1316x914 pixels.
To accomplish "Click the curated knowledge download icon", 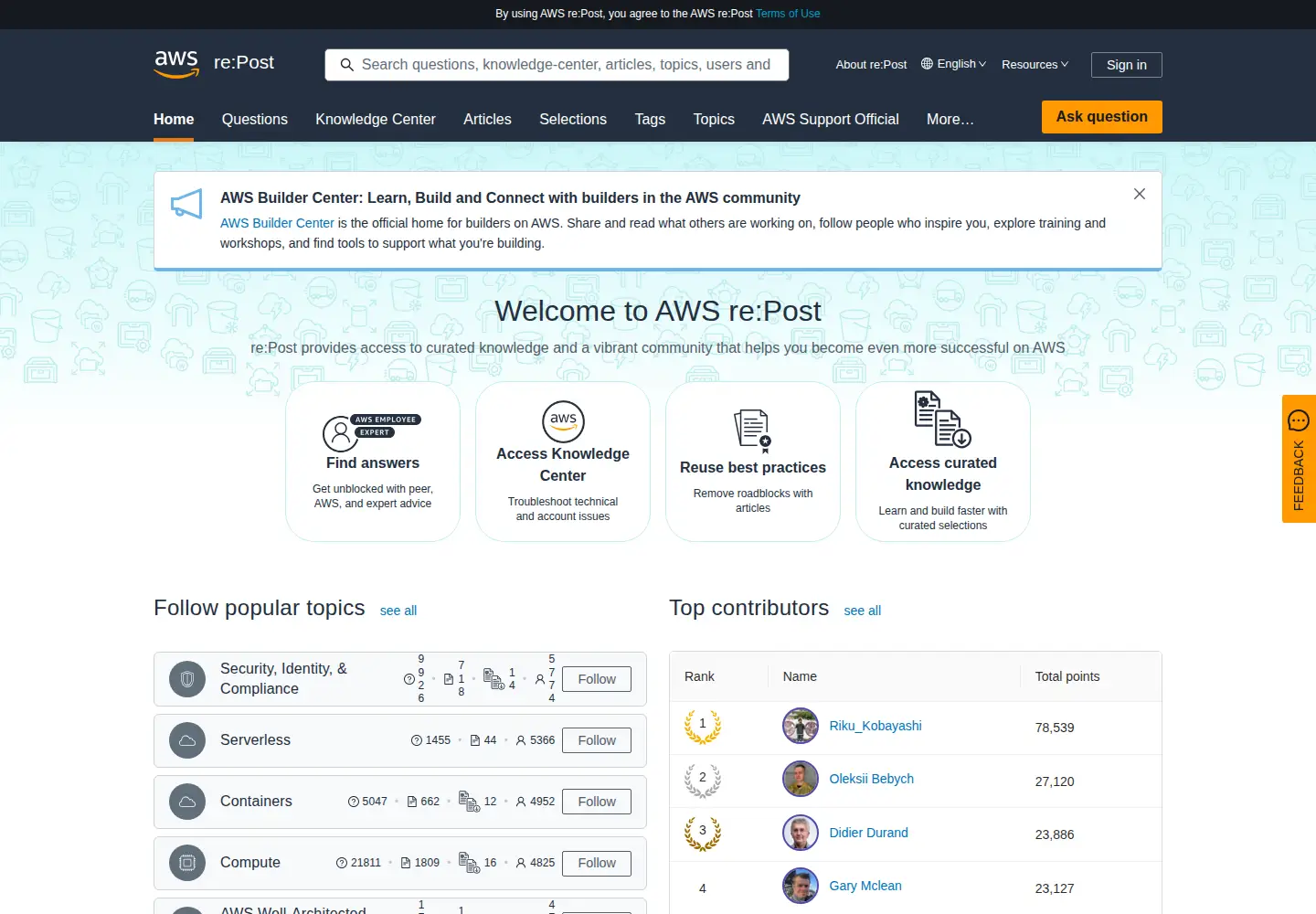I will [x=943, y=420].
